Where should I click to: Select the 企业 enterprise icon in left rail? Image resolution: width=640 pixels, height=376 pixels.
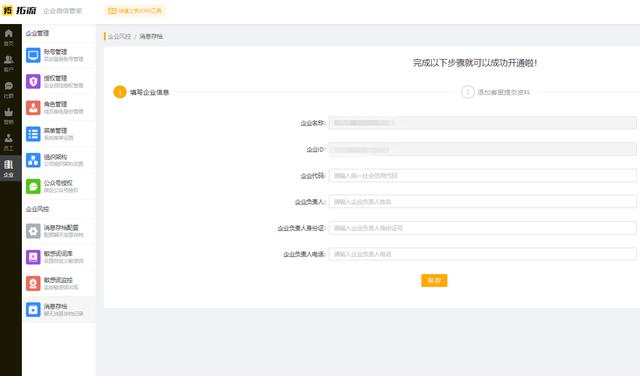click(x=9, y=168)
